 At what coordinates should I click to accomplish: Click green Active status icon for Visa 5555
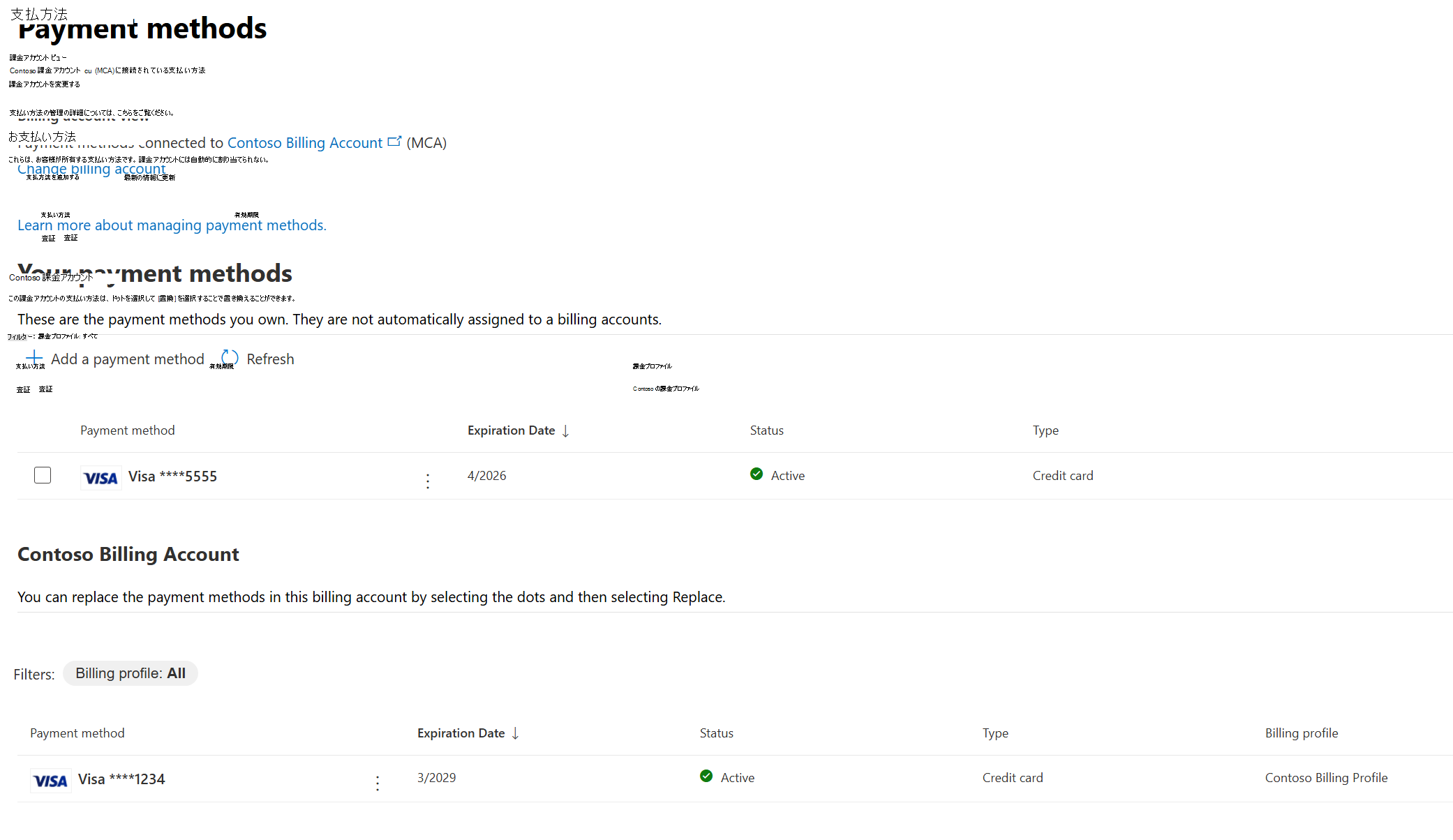click(757, 474)
